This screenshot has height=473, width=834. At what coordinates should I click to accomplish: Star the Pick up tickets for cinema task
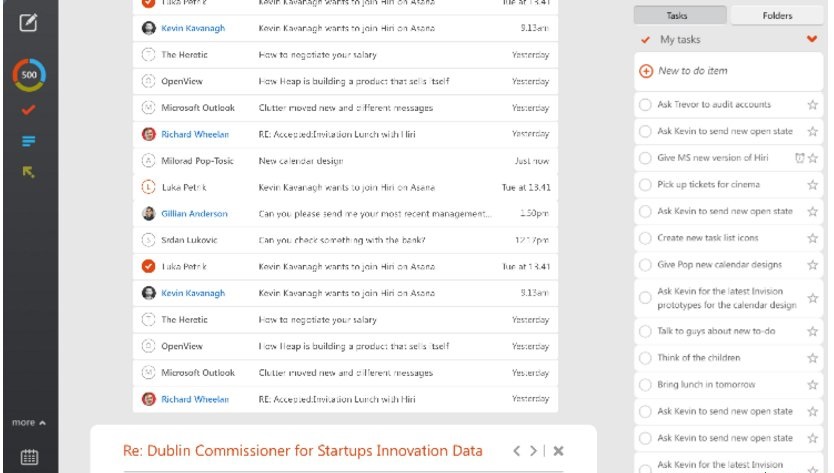(x=812, y=185)
